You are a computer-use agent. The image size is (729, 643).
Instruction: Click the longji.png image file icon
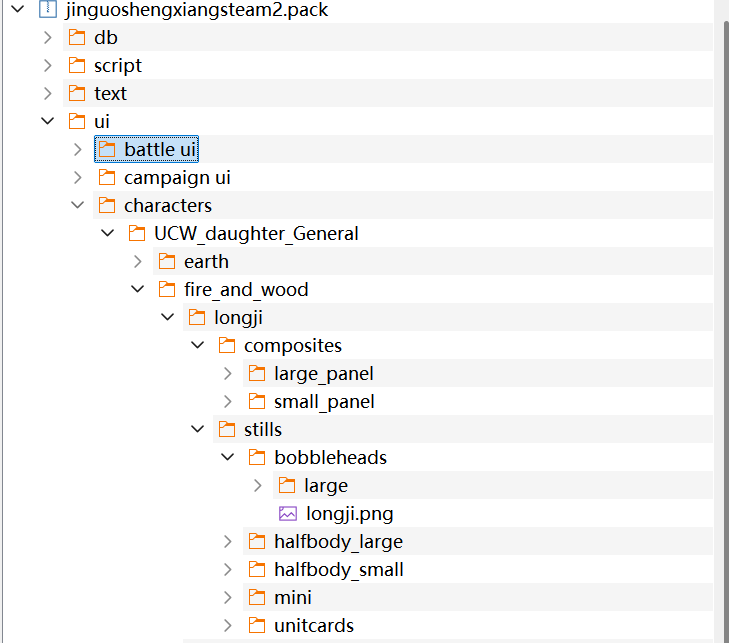287,513
